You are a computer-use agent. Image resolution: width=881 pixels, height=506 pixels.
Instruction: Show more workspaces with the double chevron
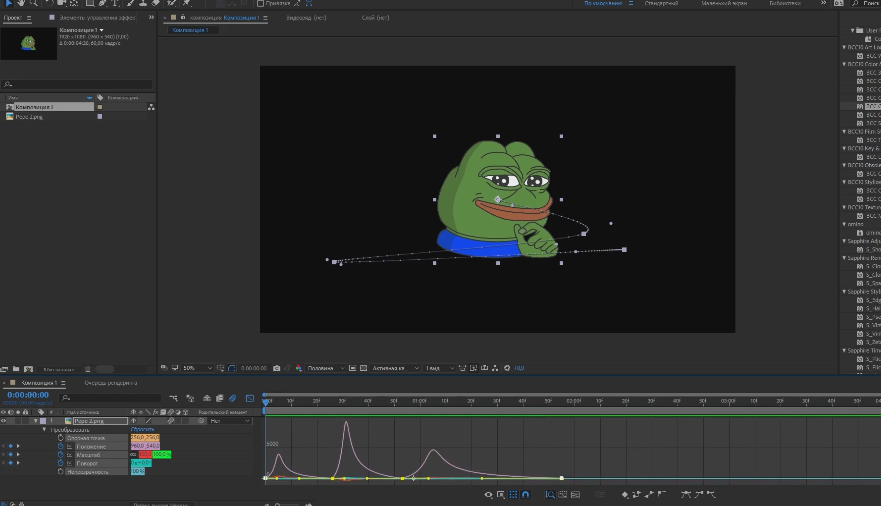(823, 3)
